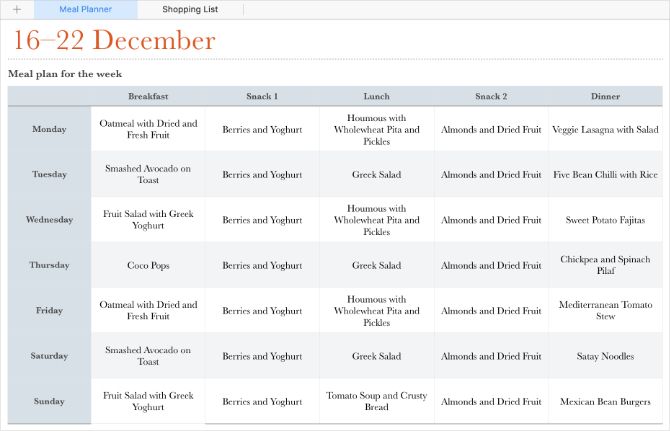Click the Dinner column header

pos(605,96)
